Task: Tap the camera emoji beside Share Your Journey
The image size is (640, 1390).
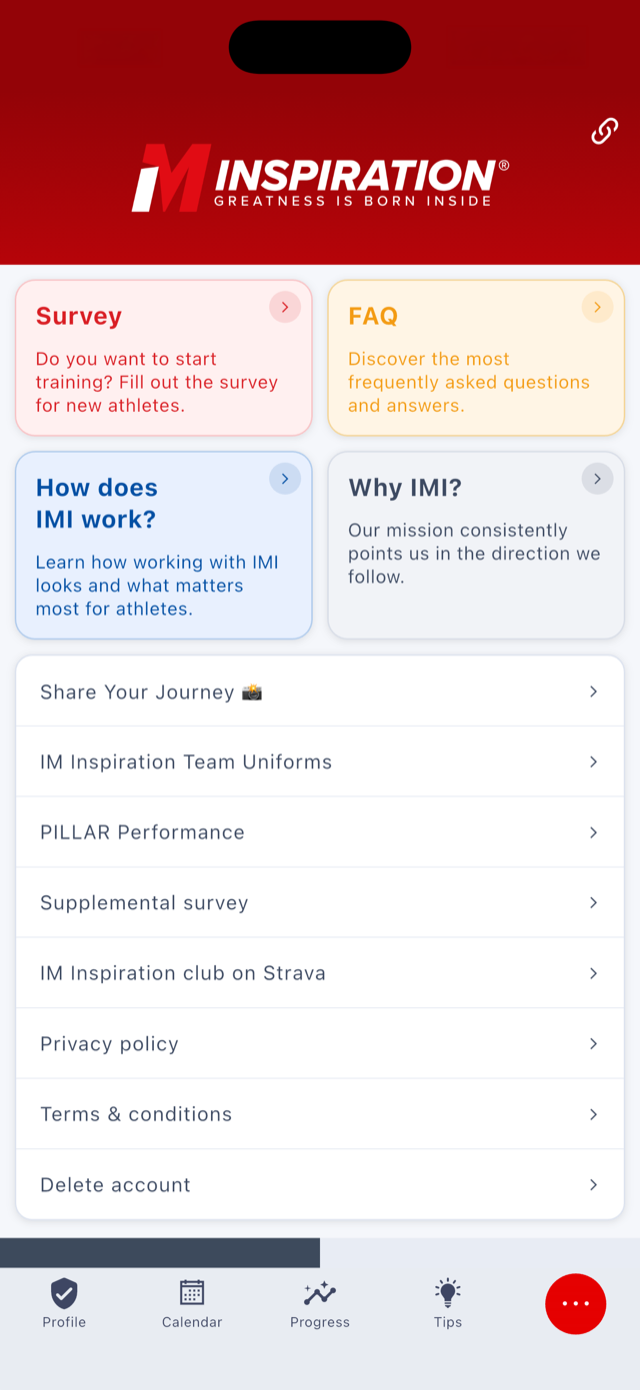Action: tap(252, 692)
